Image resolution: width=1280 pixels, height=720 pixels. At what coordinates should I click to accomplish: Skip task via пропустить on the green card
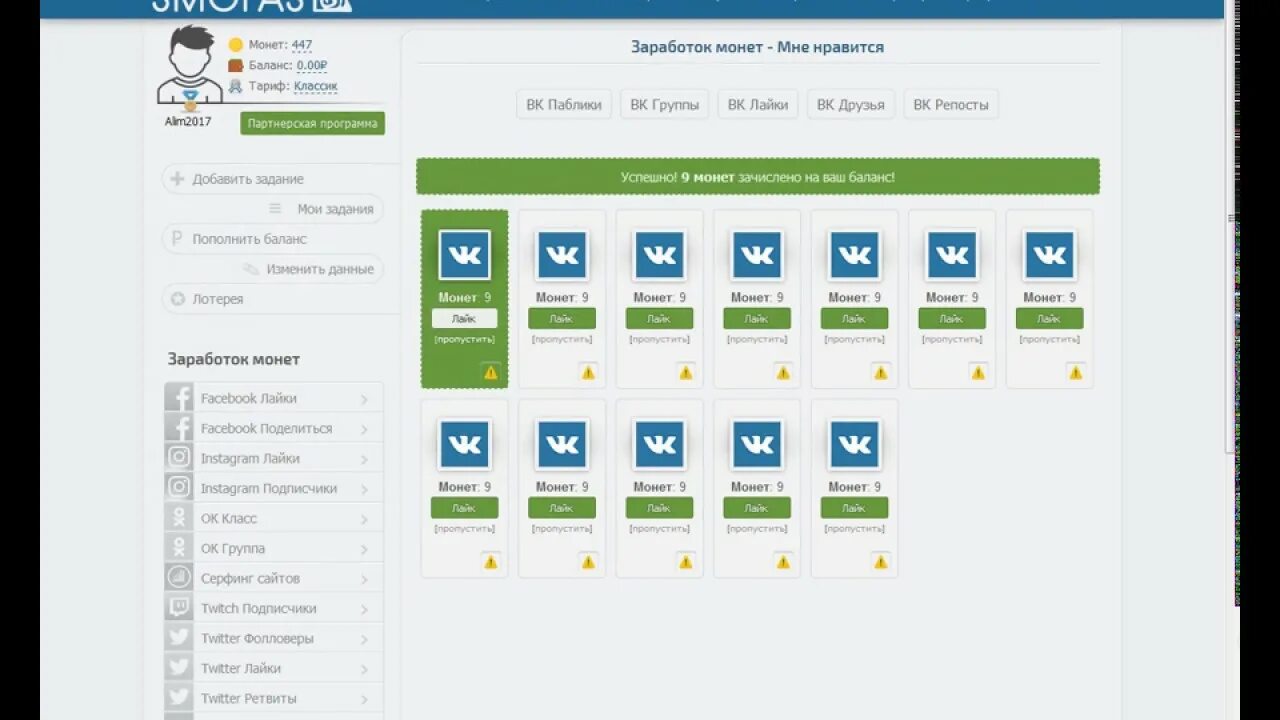464,339
